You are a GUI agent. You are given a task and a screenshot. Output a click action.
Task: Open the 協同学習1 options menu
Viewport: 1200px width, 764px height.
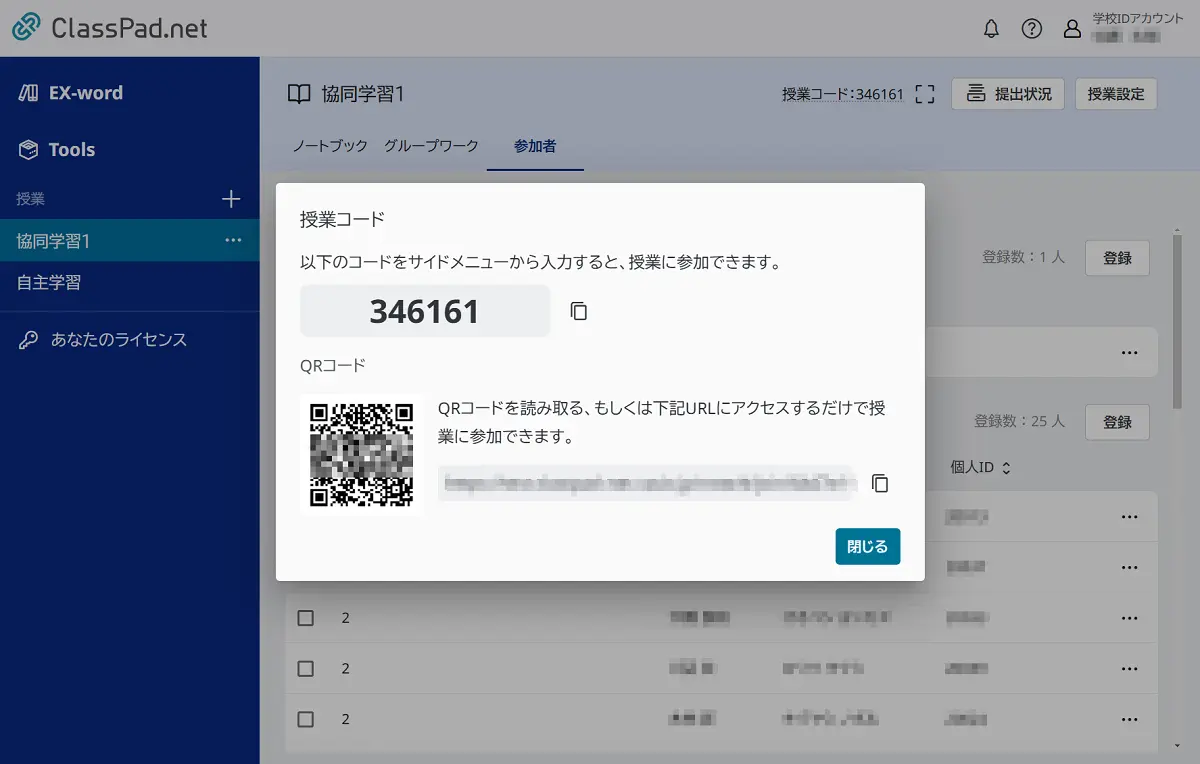pos(231,240)
